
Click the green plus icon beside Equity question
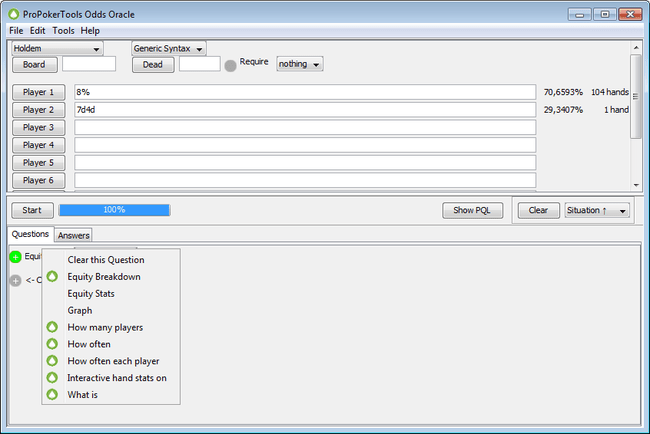point(15,257)
